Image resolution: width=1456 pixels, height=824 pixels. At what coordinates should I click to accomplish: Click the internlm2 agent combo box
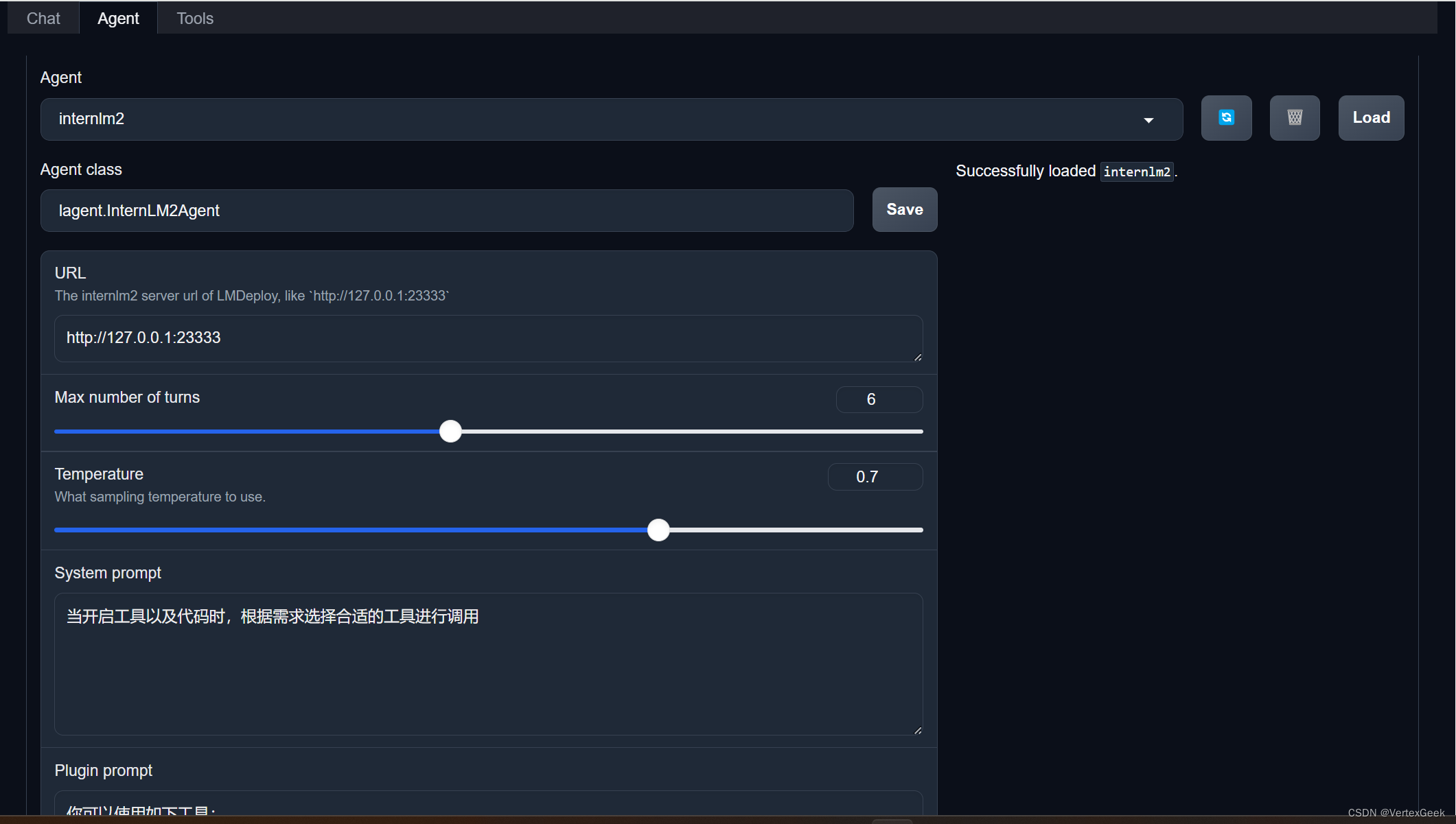[590, 119]
